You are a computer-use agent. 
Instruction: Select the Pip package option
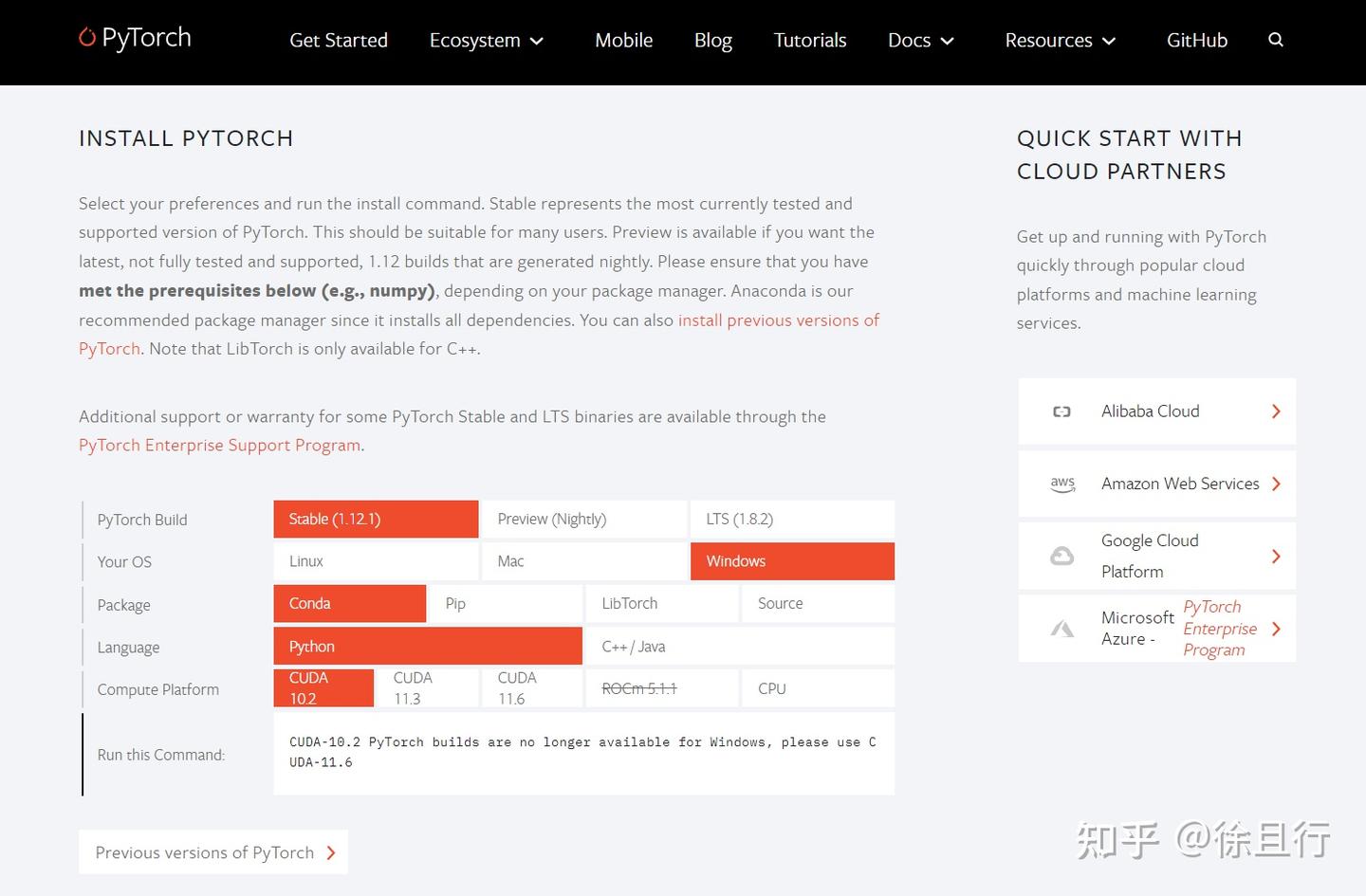coord(505,603)
